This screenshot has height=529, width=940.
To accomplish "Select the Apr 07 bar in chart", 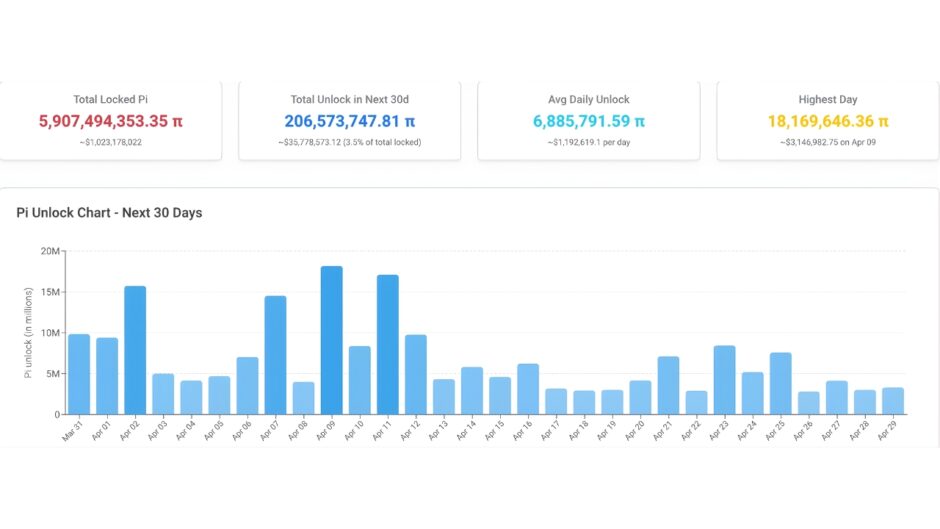I will [275, 355].
